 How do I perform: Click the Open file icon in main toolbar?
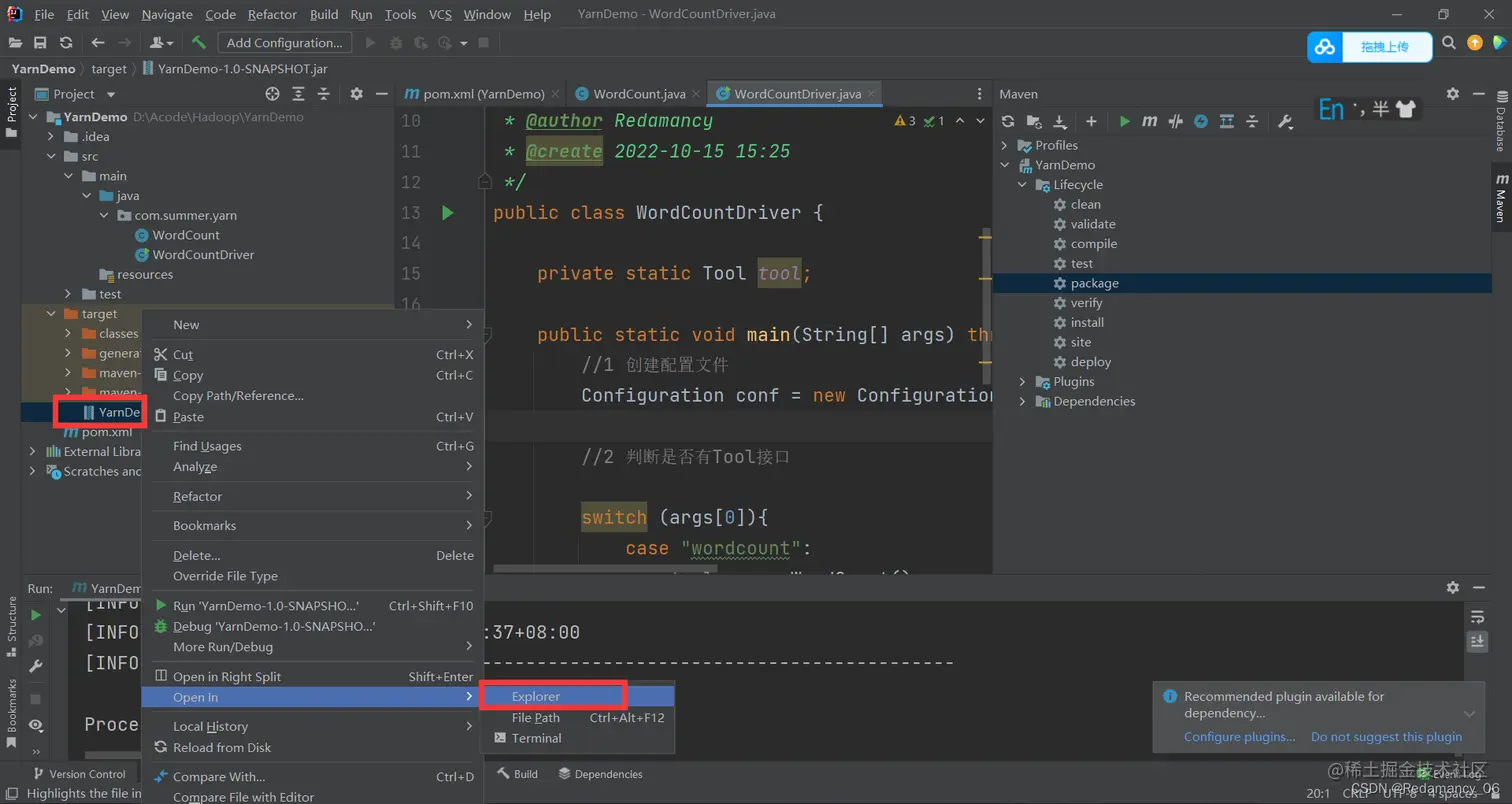15,43
